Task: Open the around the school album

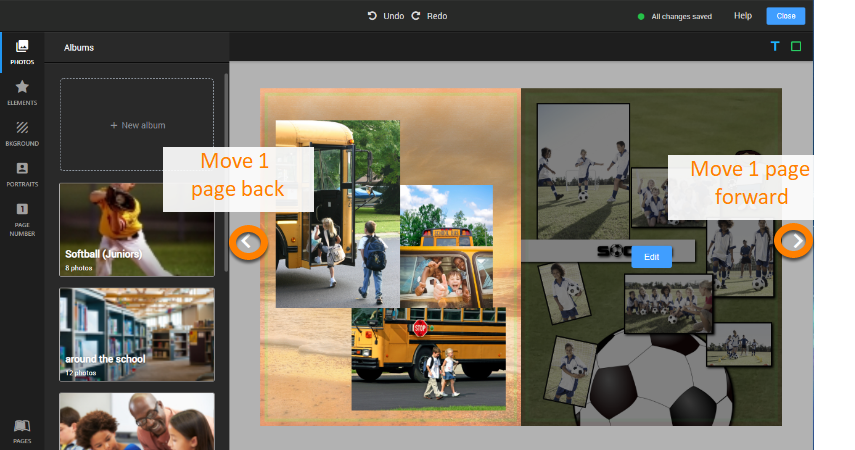Action: coord(137,334)
